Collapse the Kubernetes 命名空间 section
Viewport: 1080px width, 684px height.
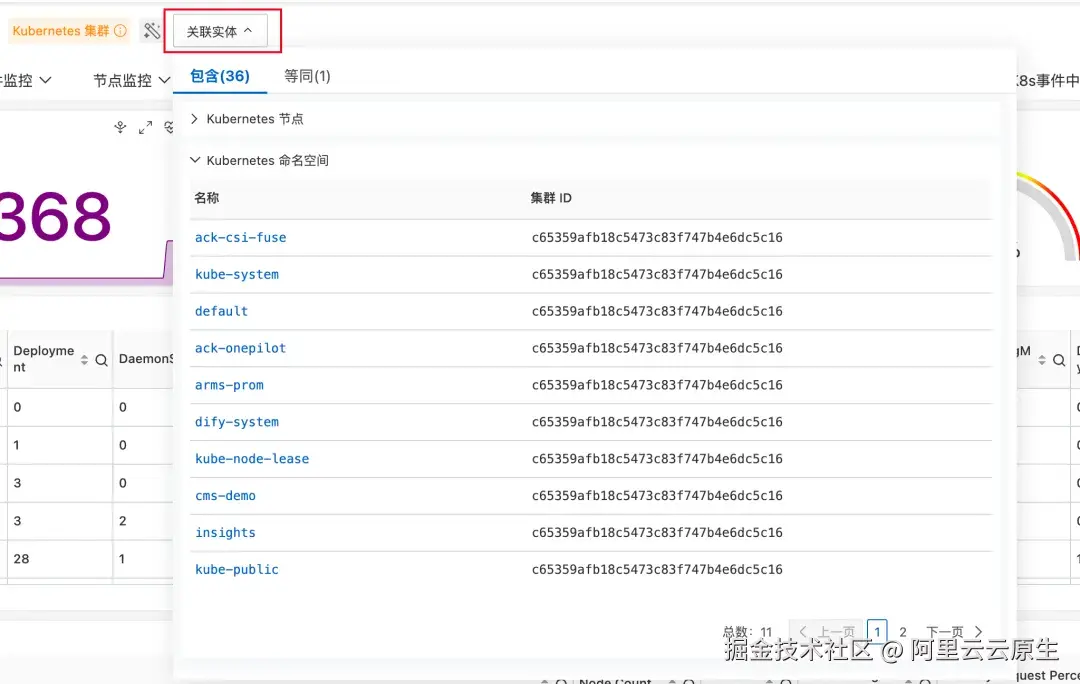pos(260,160)
